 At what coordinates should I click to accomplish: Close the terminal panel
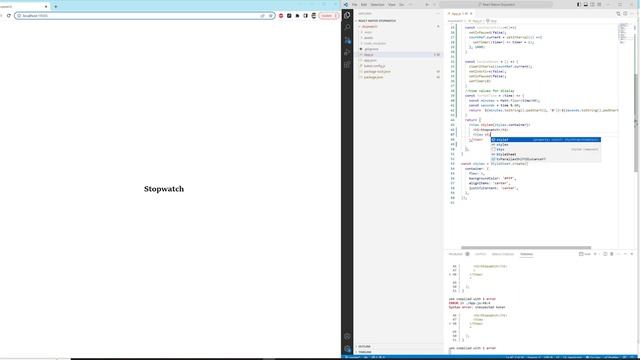point(632,254)
